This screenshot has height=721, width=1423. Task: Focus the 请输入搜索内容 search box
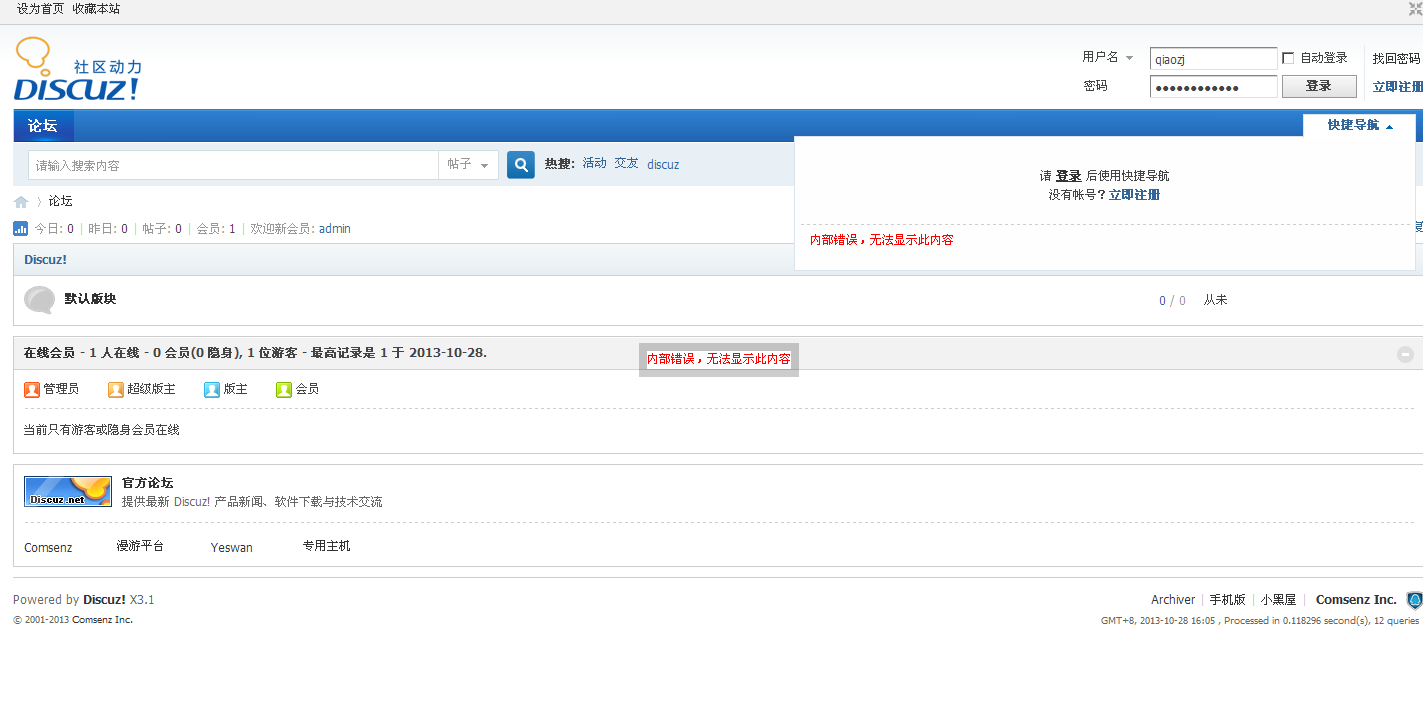pos(233,165)
